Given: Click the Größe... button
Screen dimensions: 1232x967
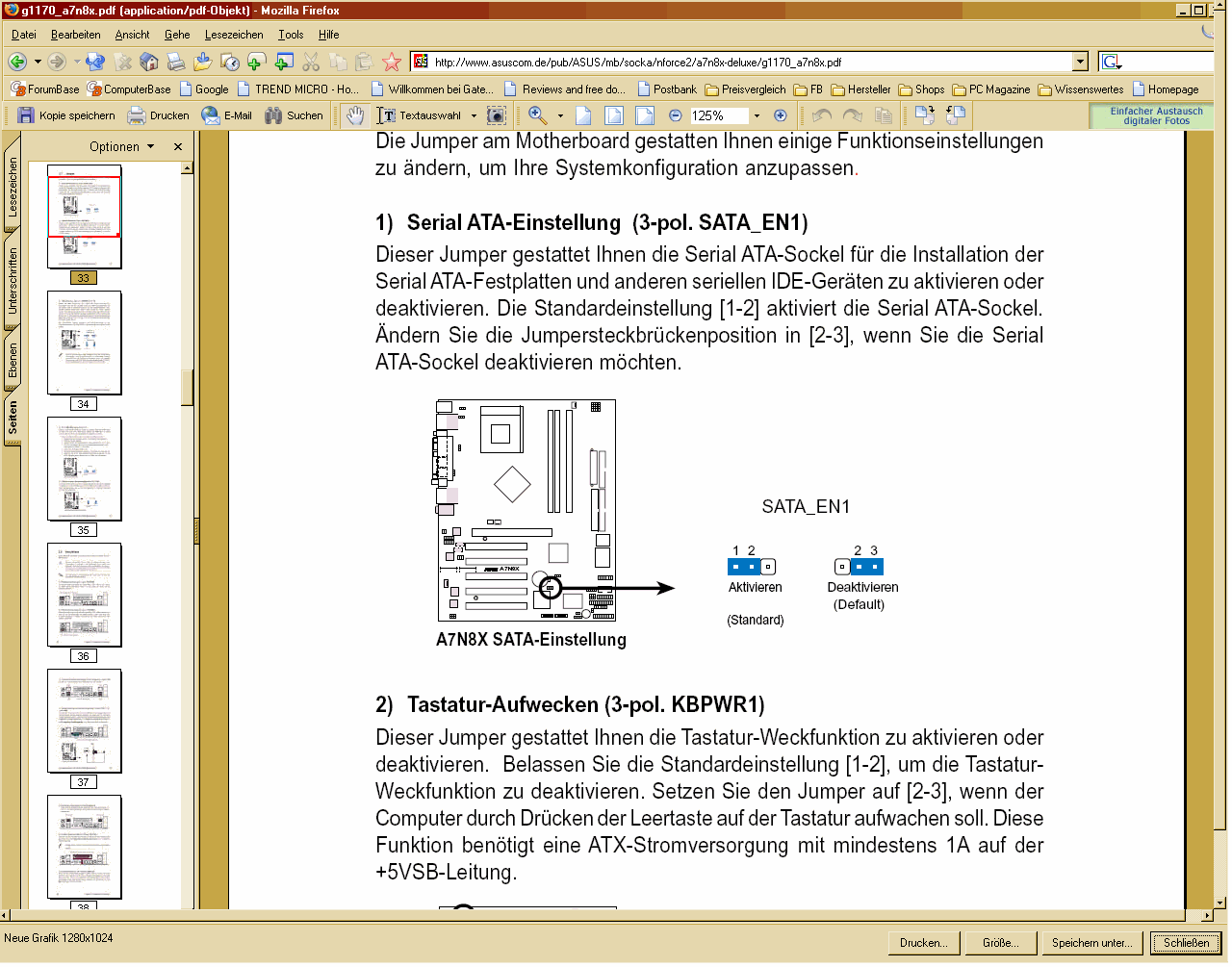Looking at the screenshot, I should (1001, 943).
